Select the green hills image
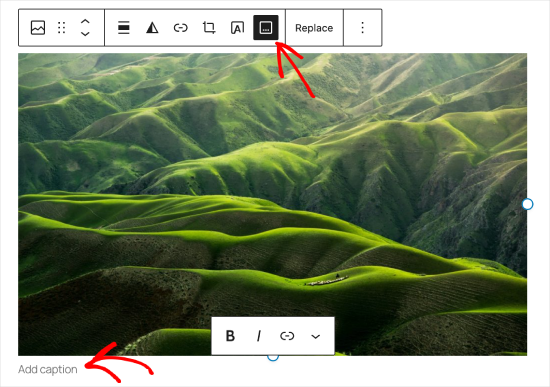 (x=273, y=204)
